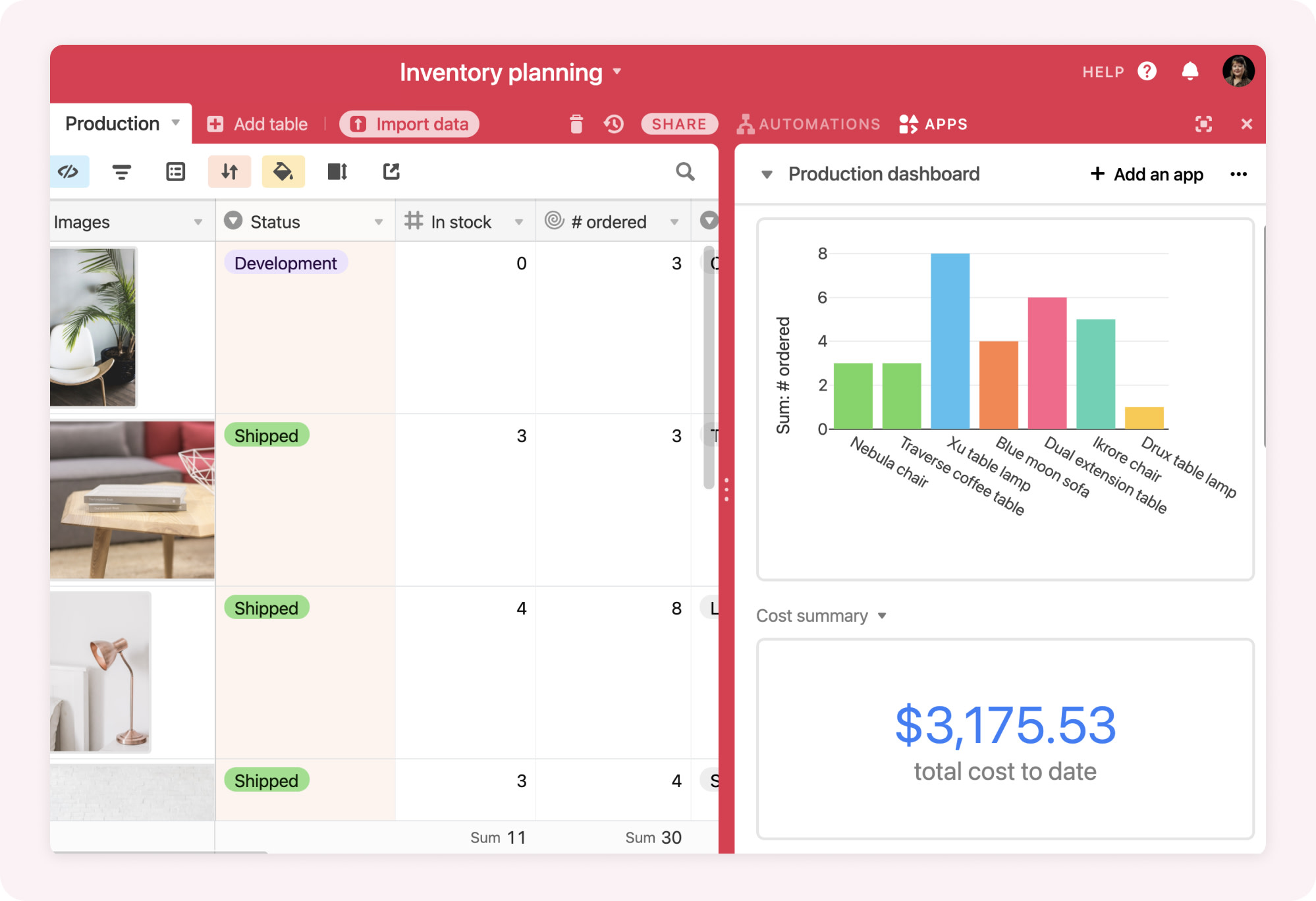Click Import data
This screenshot has height=901, width=1316.
409,124
